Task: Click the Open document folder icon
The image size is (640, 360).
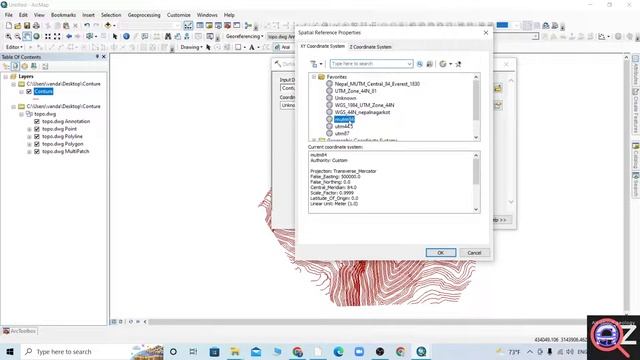Action: (18, 26)
